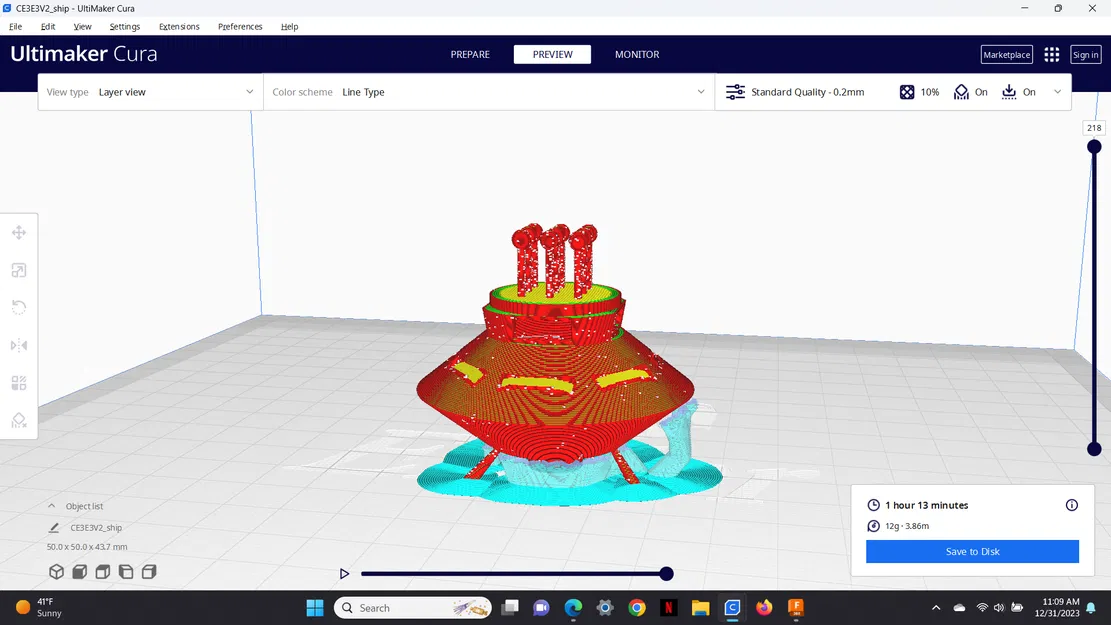
Task: Open Per Model Settings tool
Action: click(x=19, y=383)
